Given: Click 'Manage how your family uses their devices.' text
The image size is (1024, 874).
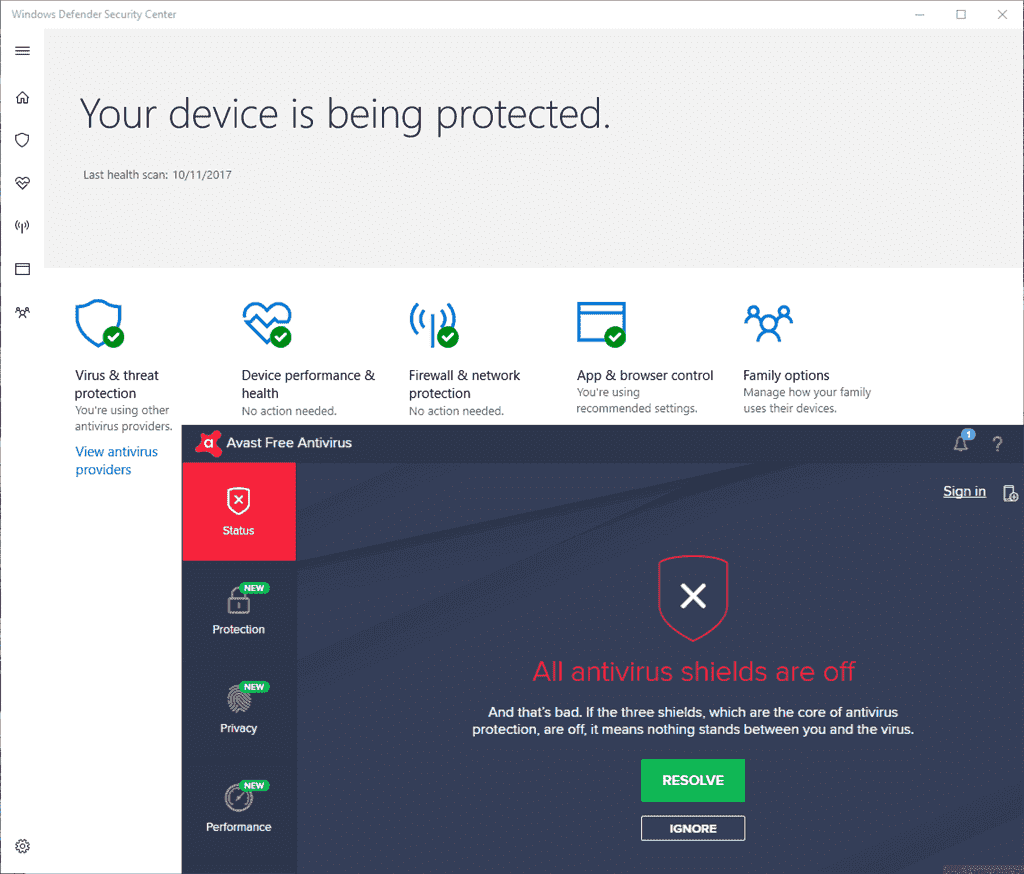Looking at the screenshot, I should click(807, 400).
